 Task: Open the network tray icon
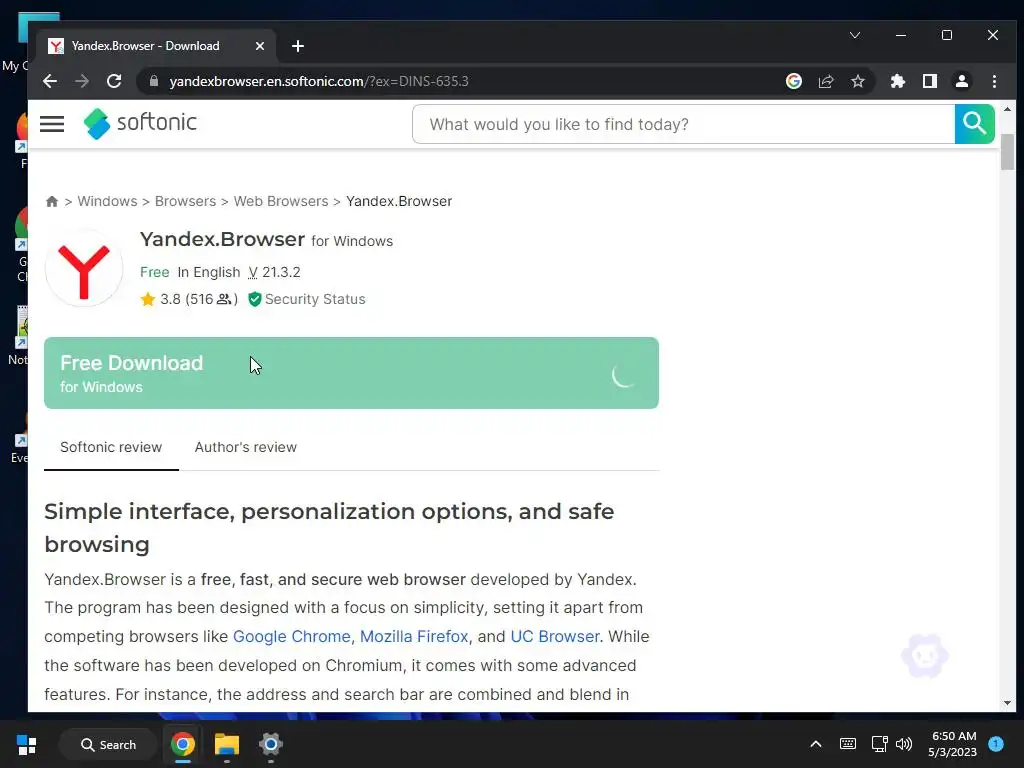coord(879,744)
